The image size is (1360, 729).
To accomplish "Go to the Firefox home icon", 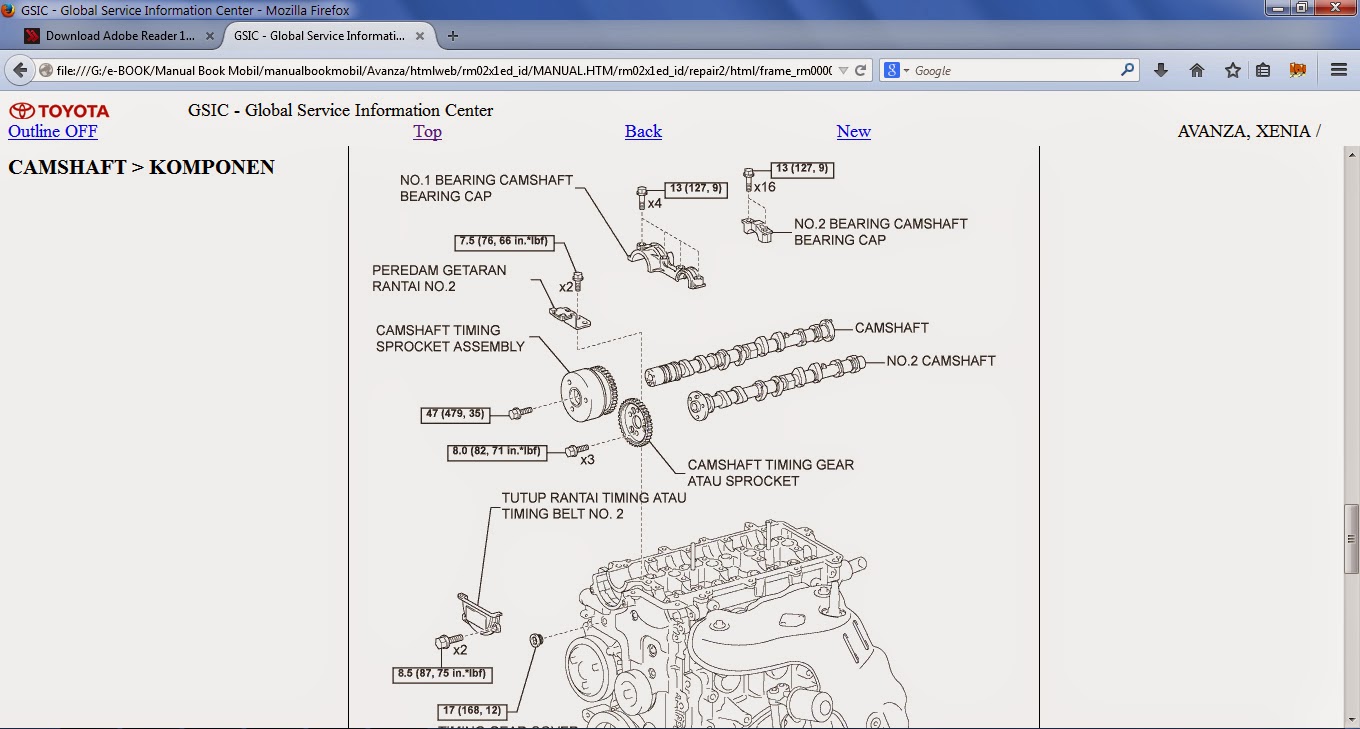I will [1197, 70].
